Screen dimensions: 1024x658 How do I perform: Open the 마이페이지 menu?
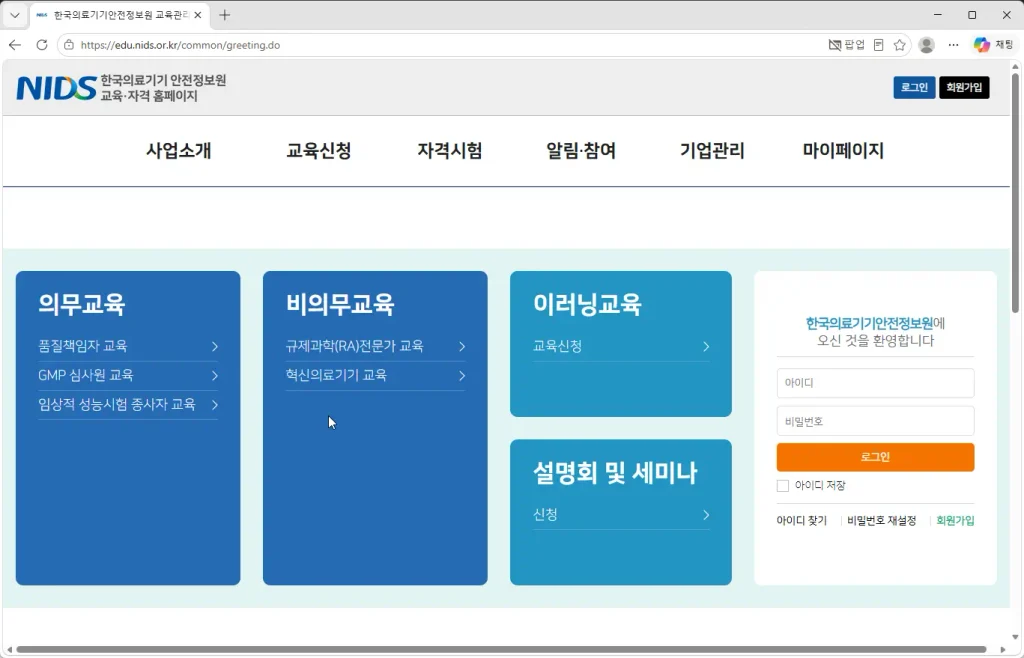(843, 151)
